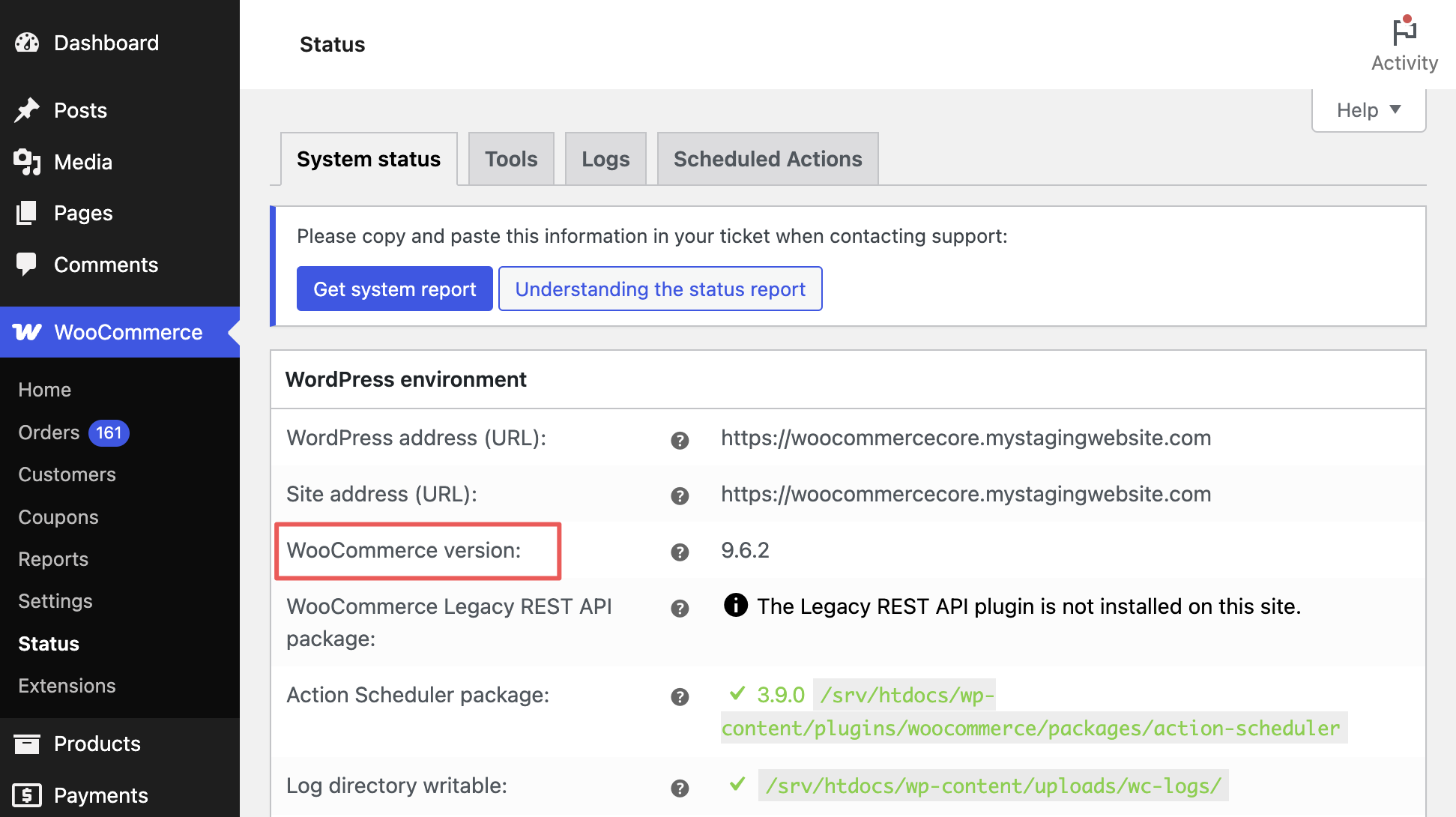Open the Products sidebar icon

point(26,744)
